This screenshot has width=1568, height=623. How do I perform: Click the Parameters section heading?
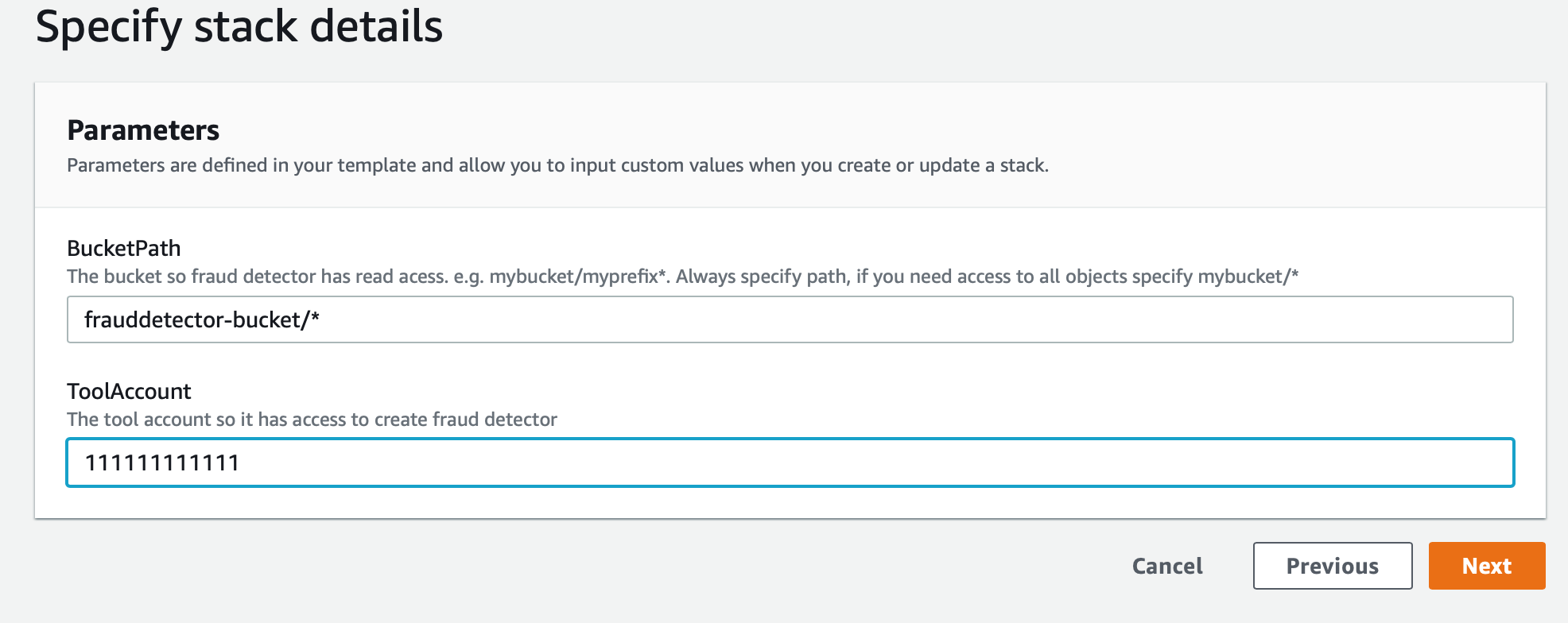[x=143, y=130]
